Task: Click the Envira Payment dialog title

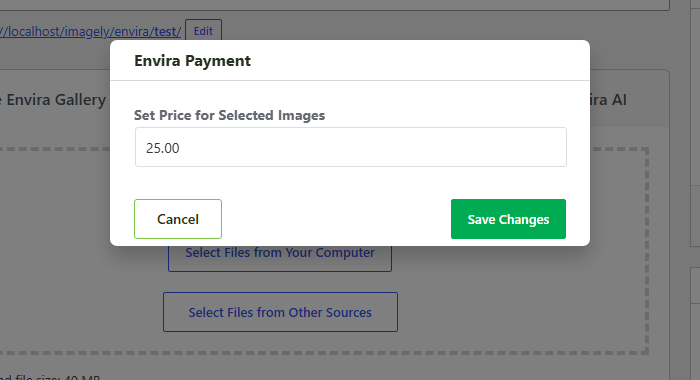Action: click(x=192, y=61)
